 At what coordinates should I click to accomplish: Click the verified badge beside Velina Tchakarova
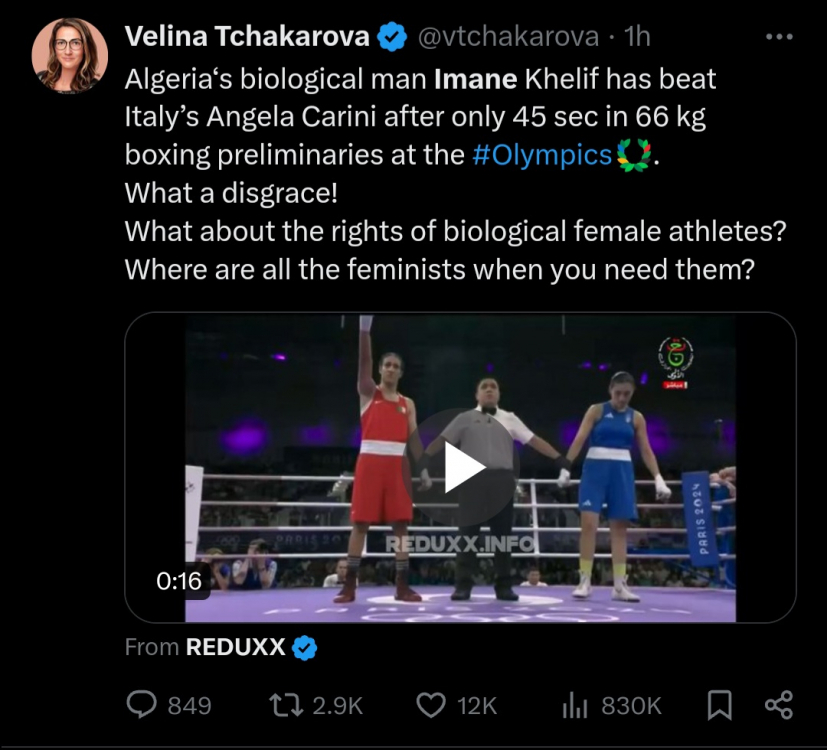[392, 37]
